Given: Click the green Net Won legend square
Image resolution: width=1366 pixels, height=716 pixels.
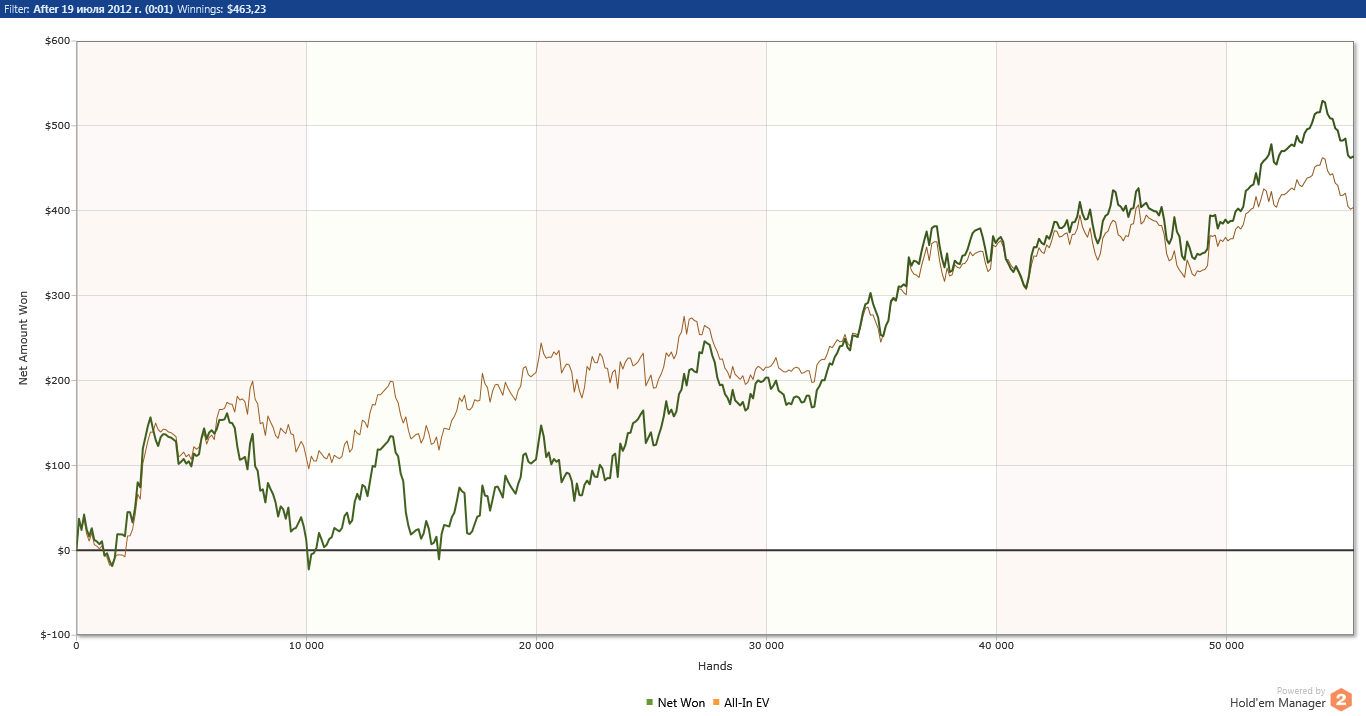Looking at the screenshot, I should pyautogui.click(x=650, y=703).
